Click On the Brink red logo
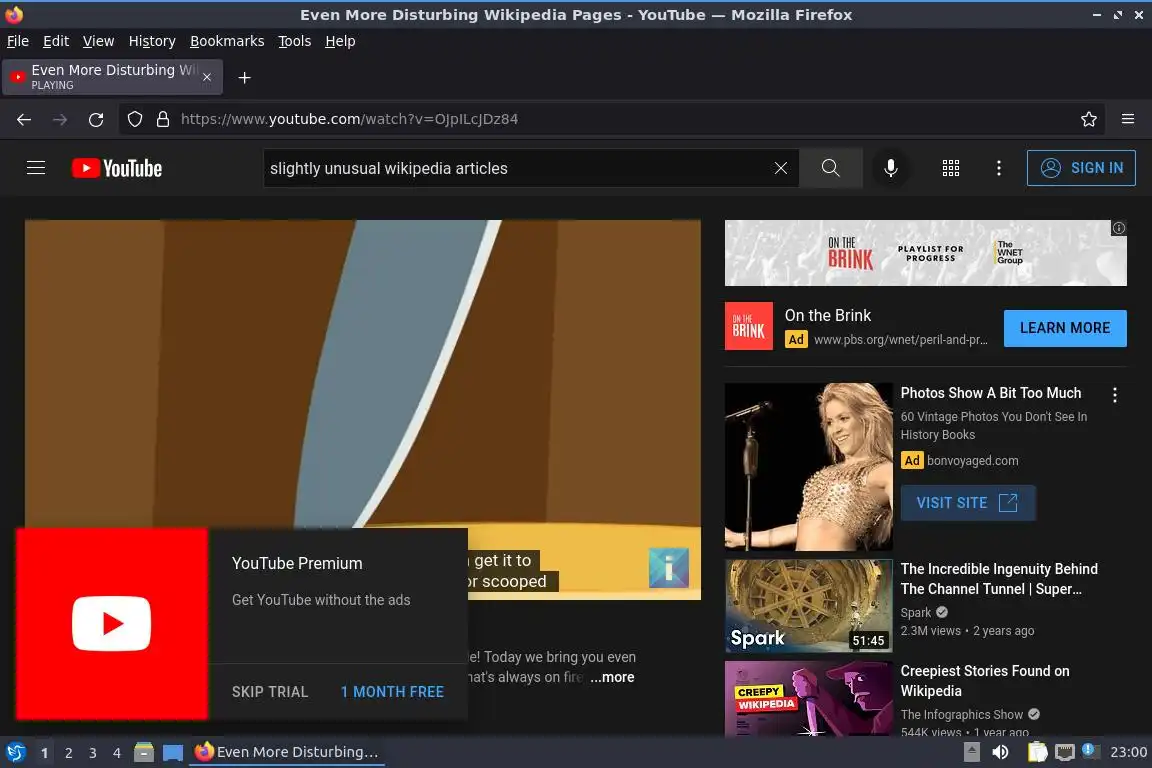The image size is (1152, 768). point(749,326)
